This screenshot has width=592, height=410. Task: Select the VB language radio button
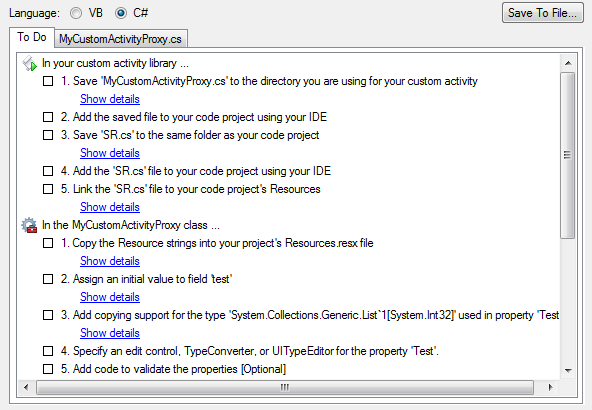pos(76,13)
